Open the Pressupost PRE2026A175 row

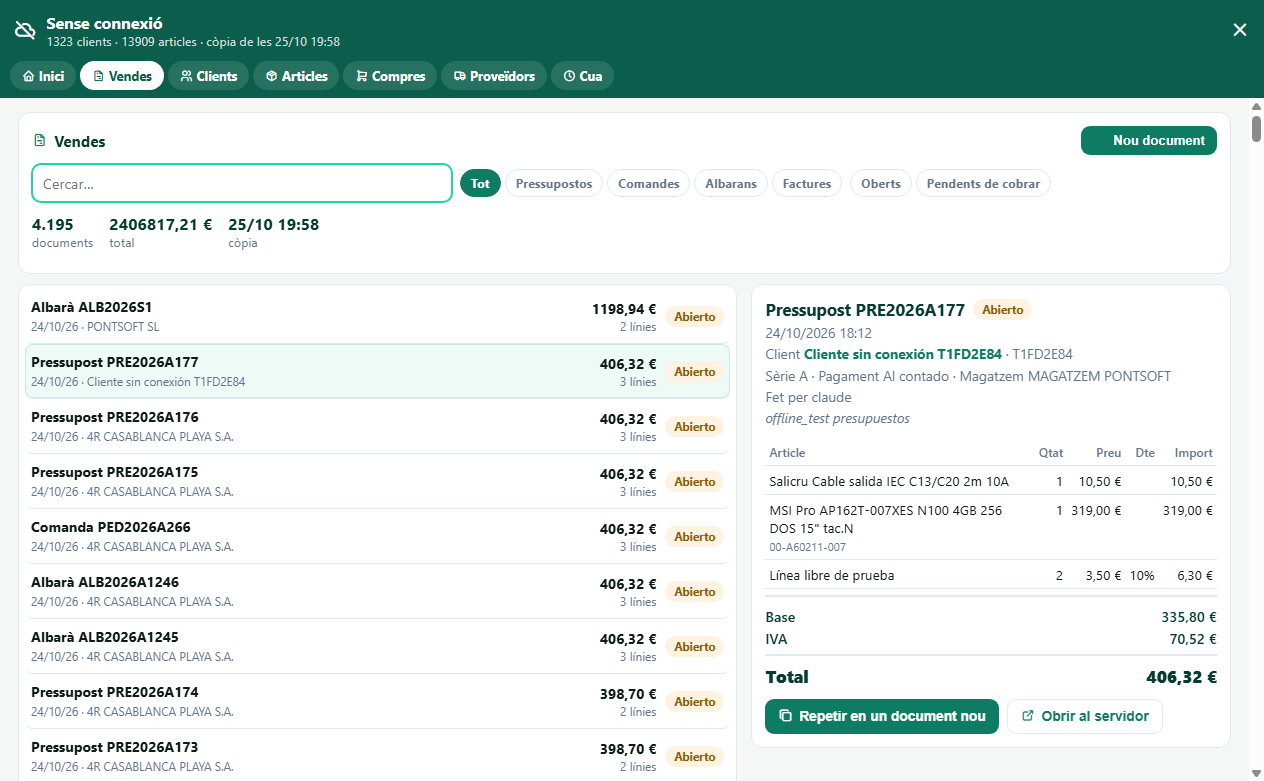pos(377,481)
